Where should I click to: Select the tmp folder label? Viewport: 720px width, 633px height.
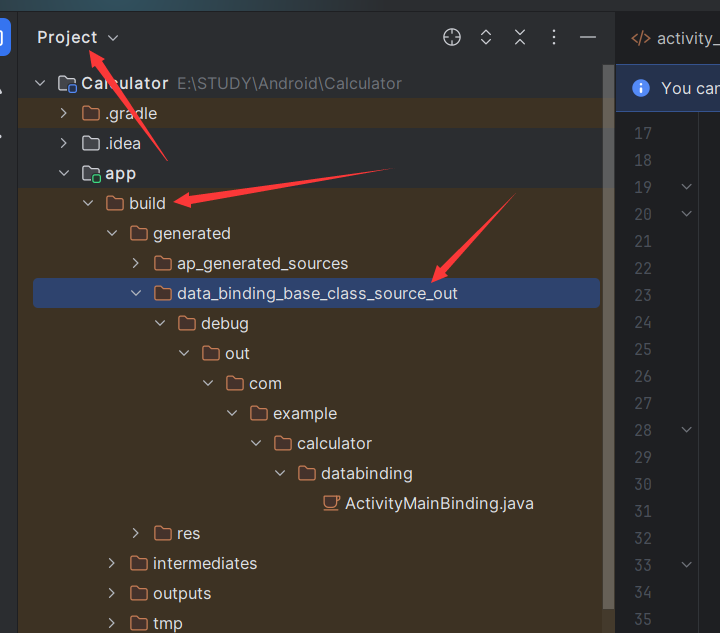(168, 623)
